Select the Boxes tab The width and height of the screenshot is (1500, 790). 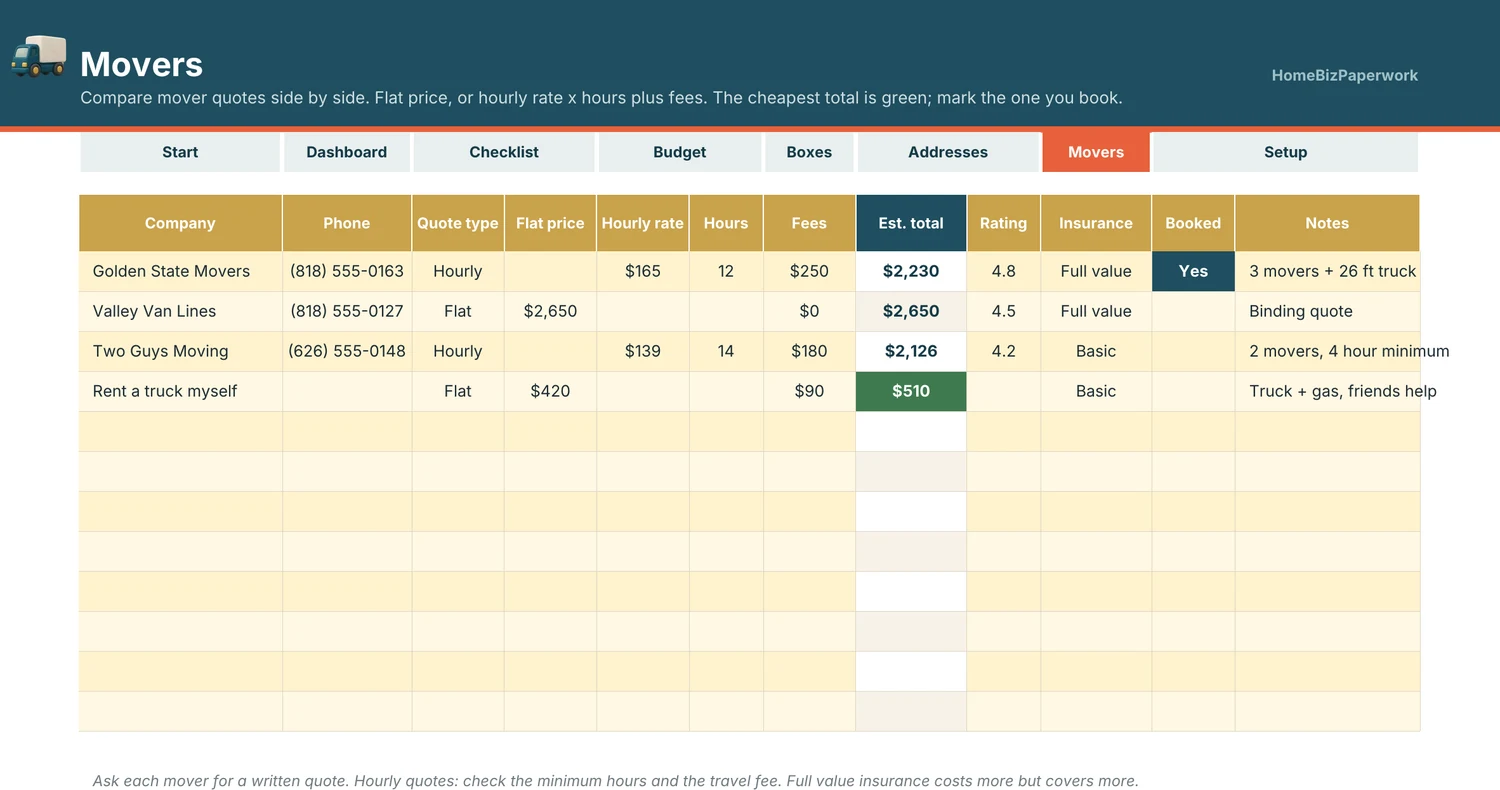point(809,152)
